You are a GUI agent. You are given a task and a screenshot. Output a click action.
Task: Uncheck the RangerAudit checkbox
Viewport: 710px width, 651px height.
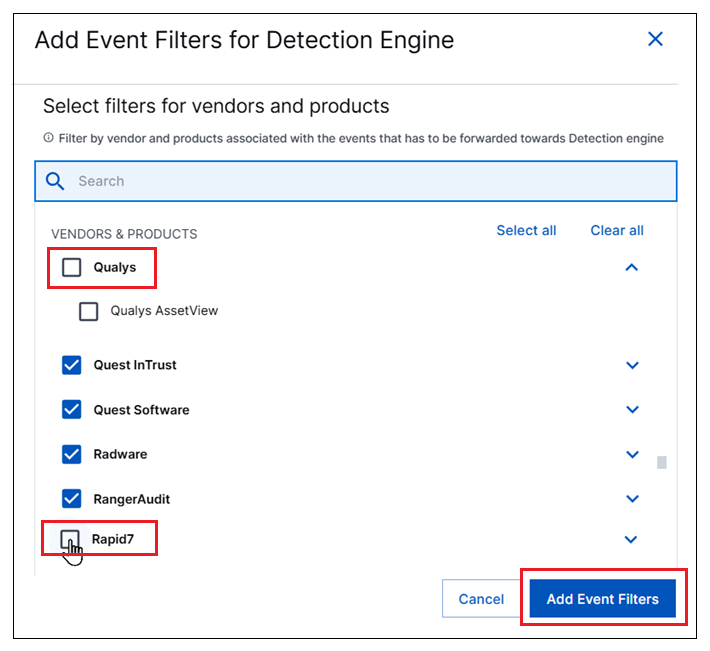point(72,498)
